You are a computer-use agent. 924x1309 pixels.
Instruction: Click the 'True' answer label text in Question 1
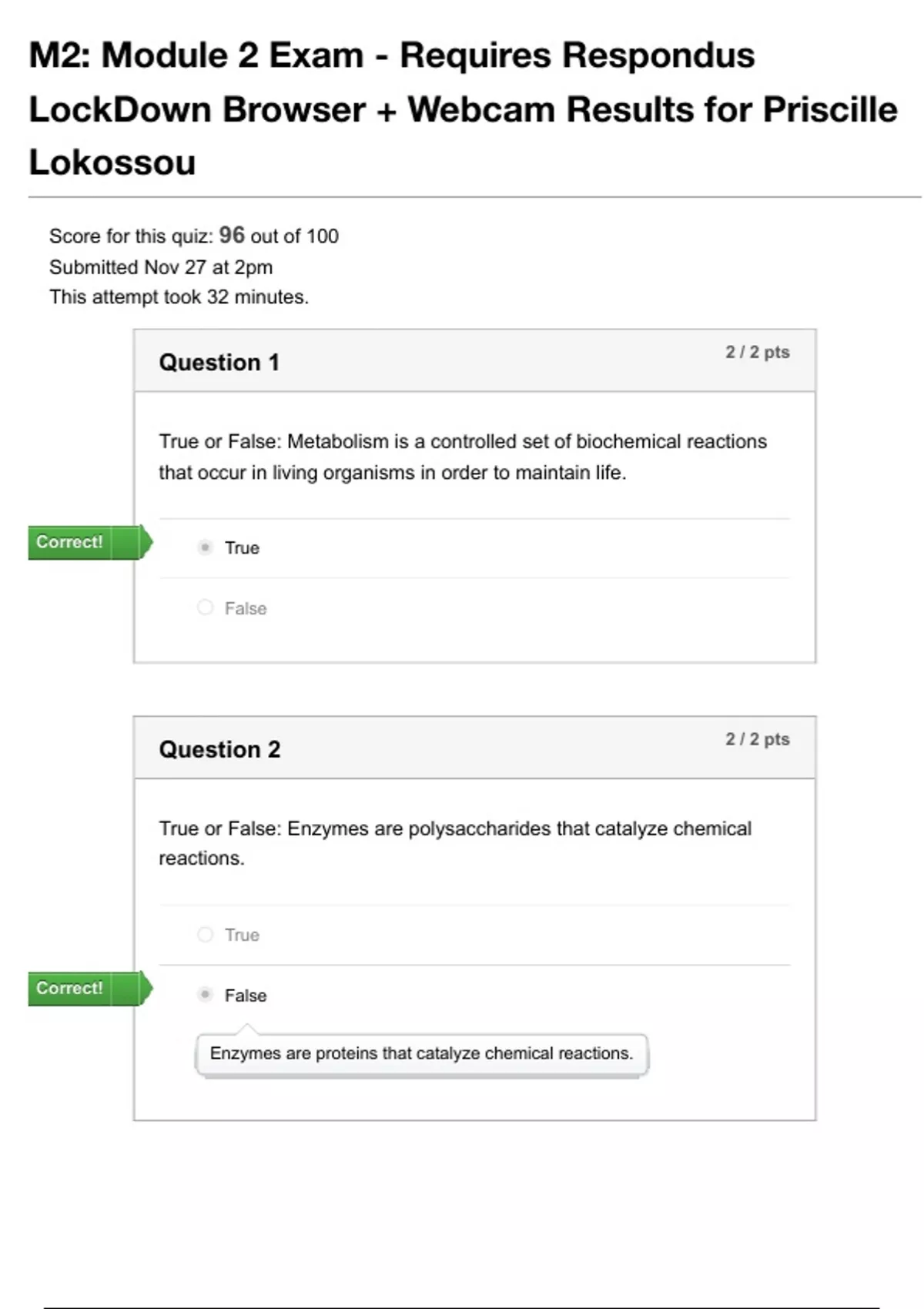[242, 548]
